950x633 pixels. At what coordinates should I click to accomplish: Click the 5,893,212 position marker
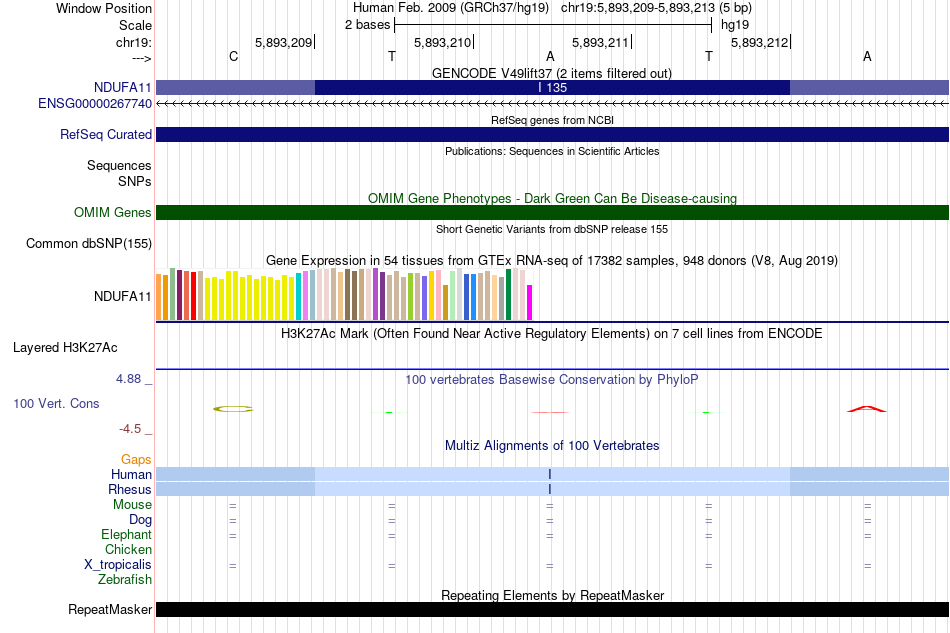761,42
